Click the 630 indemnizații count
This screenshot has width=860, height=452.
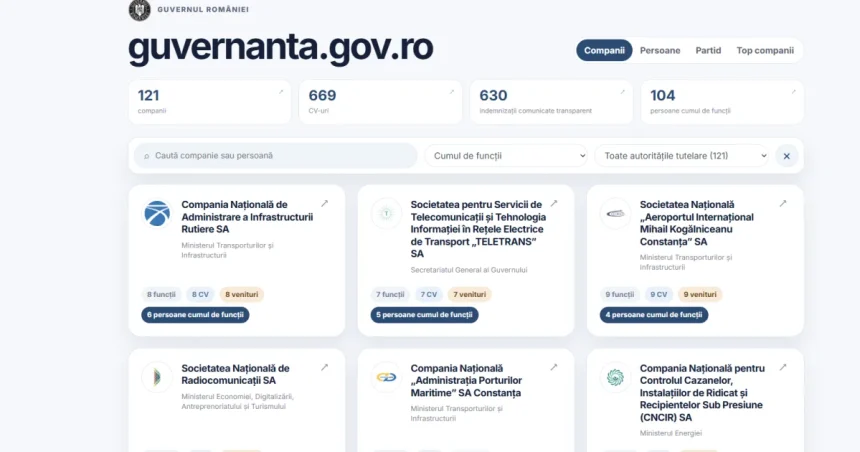pyautogui.click(x=494, y=95)
